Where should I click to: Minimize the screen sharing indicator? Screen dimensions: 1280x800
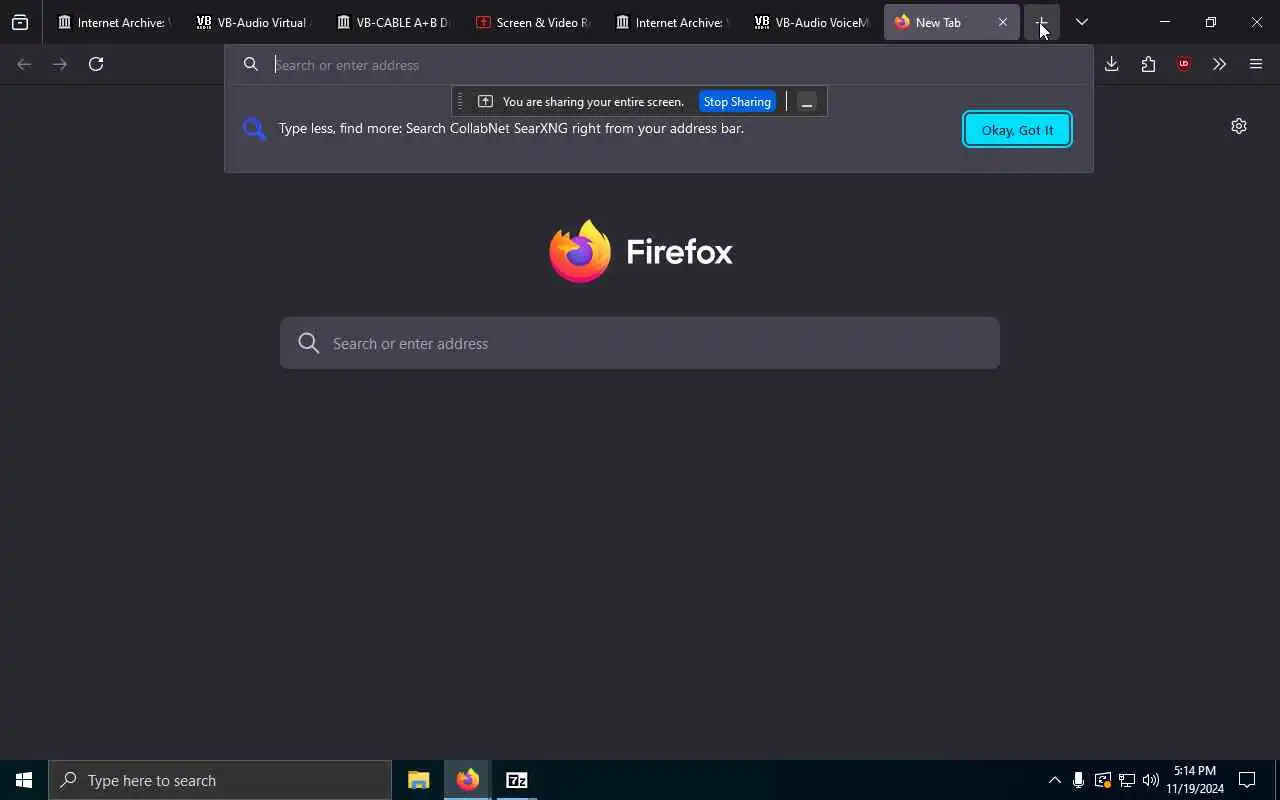tap(807, 101)
